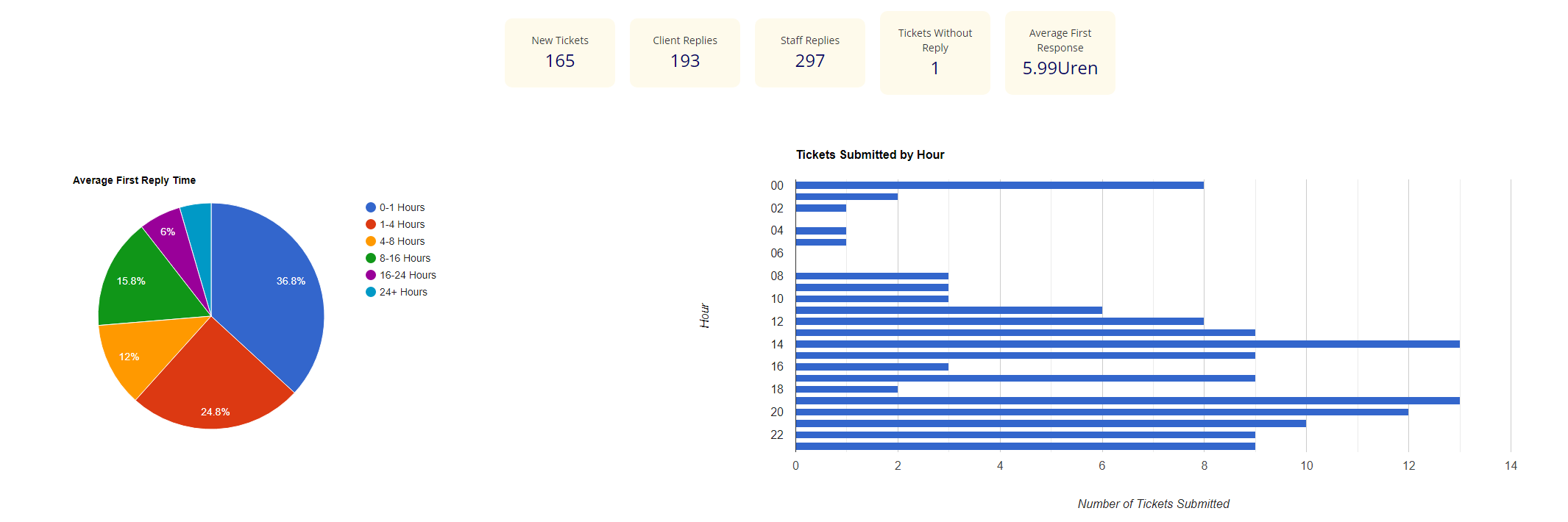Open the Average First Response card
1568x522 pixels.
[1060, 52]
